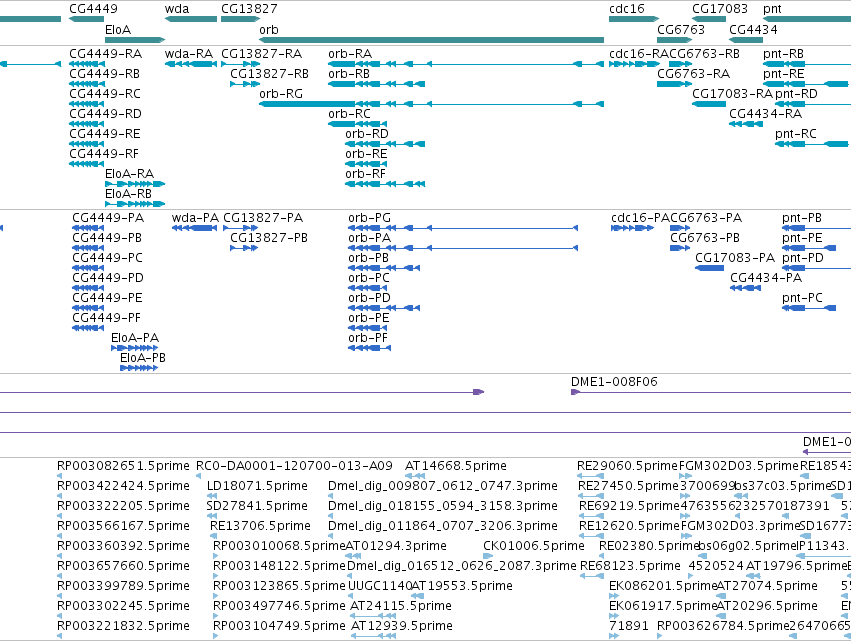Click the cdc16 gene label
Screen dimensions: 851x641
pyautogui.click(x=627, y=9)
